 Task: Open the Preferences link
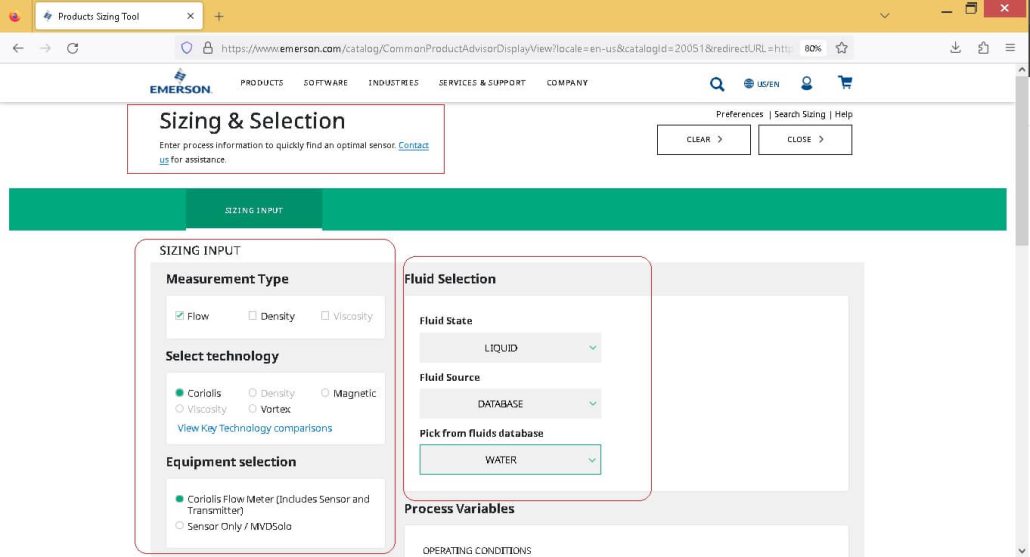click(x=739, y=114)
